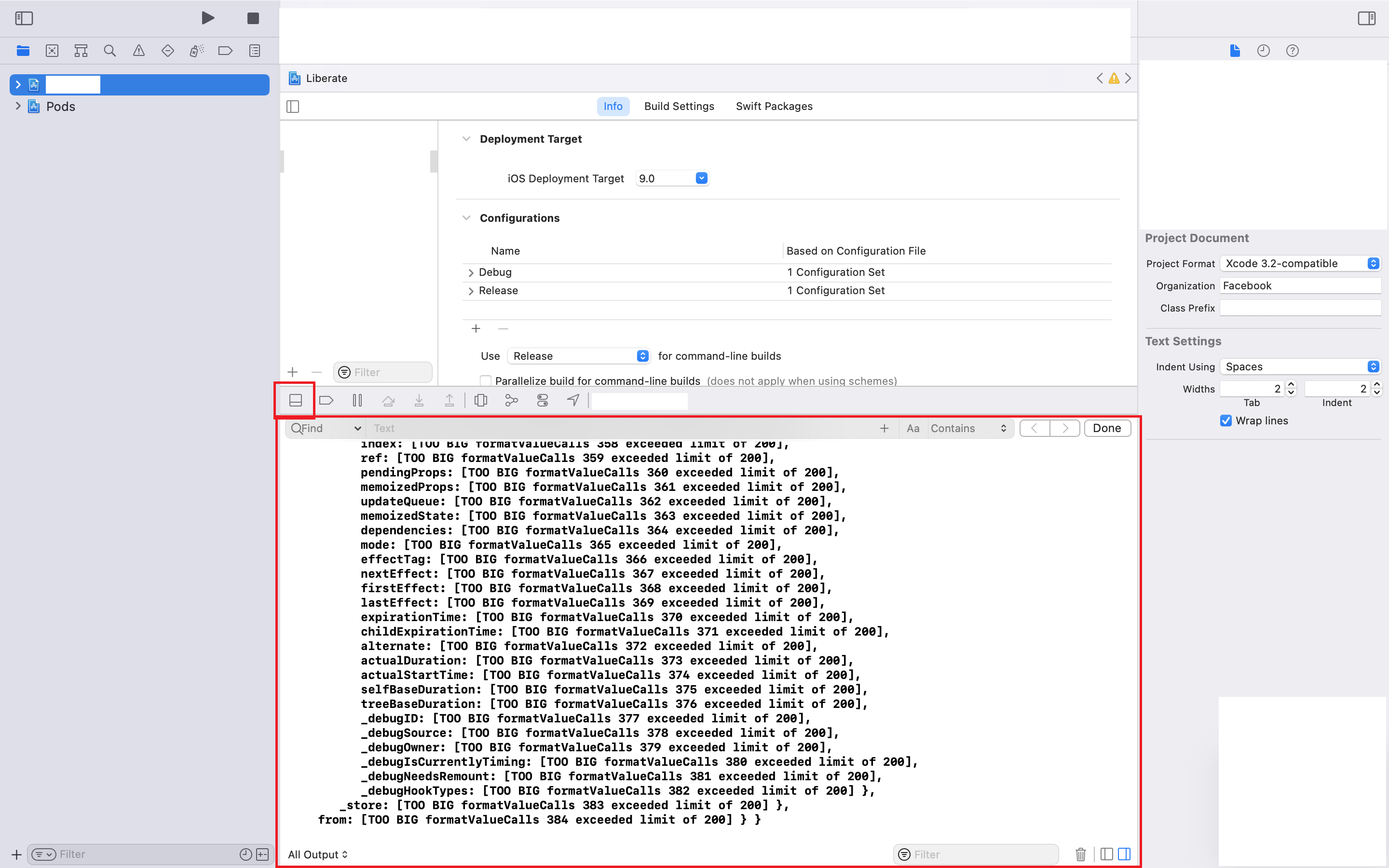Click Done to close the Find bar
The width and height of the screenshot is (1389, 868).
click(x=1107, y=428)
